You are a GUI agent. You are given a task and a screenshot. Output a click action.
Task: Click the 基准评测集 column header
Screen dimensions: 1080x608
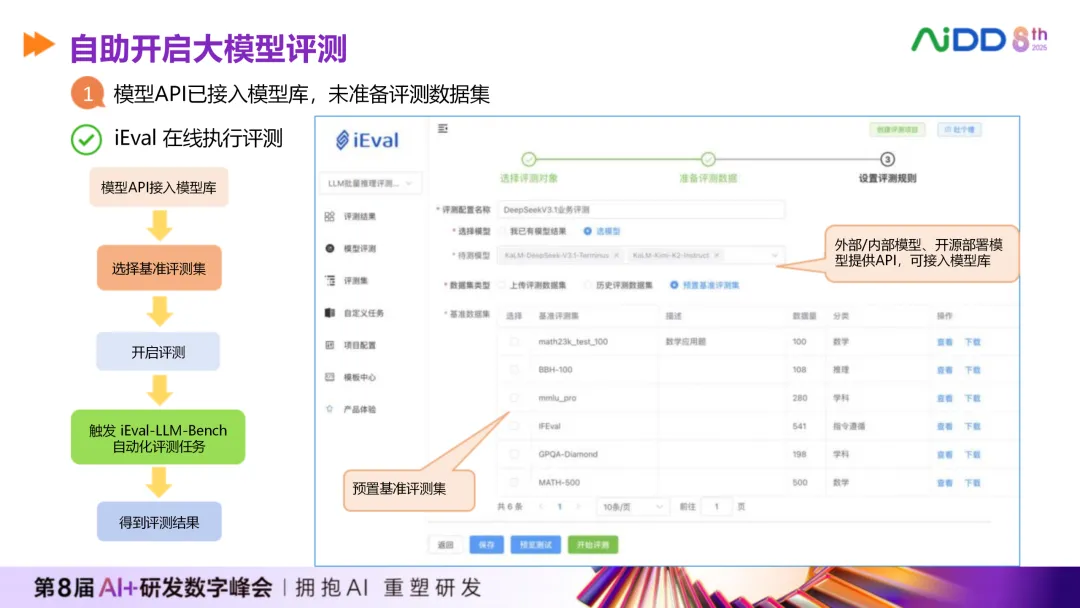coord(559,316)
